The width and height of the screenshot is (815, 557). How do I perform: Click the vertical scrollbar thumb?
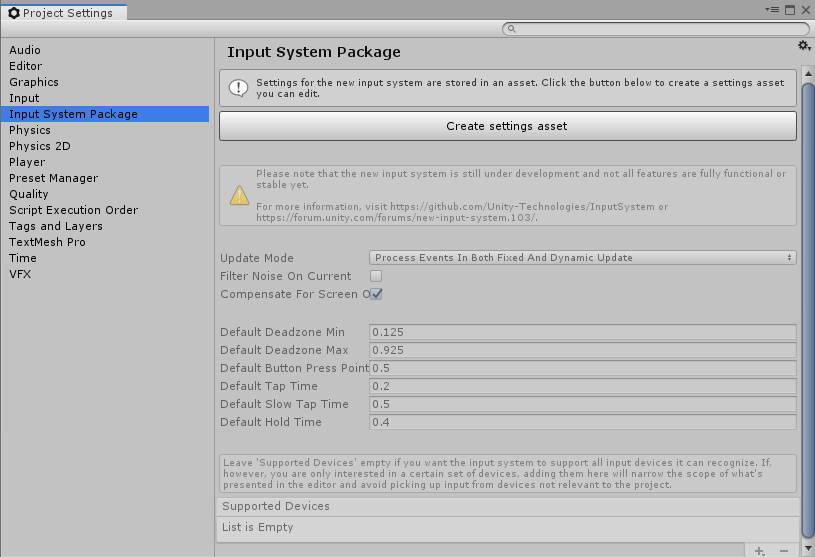809,300
